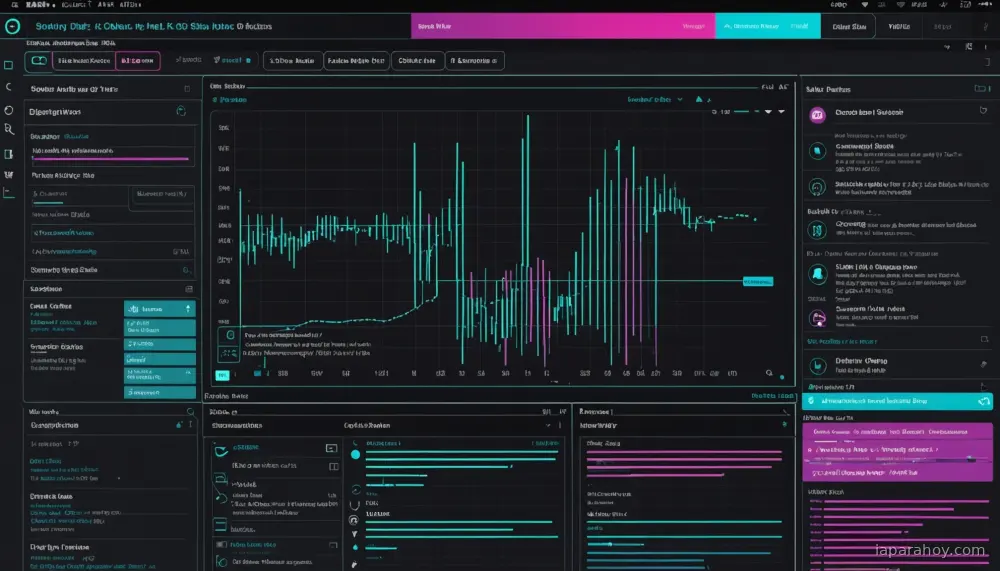
Task: Click the crescent-shaped icon in left sidebar
Action: click(x=8, y=87)
